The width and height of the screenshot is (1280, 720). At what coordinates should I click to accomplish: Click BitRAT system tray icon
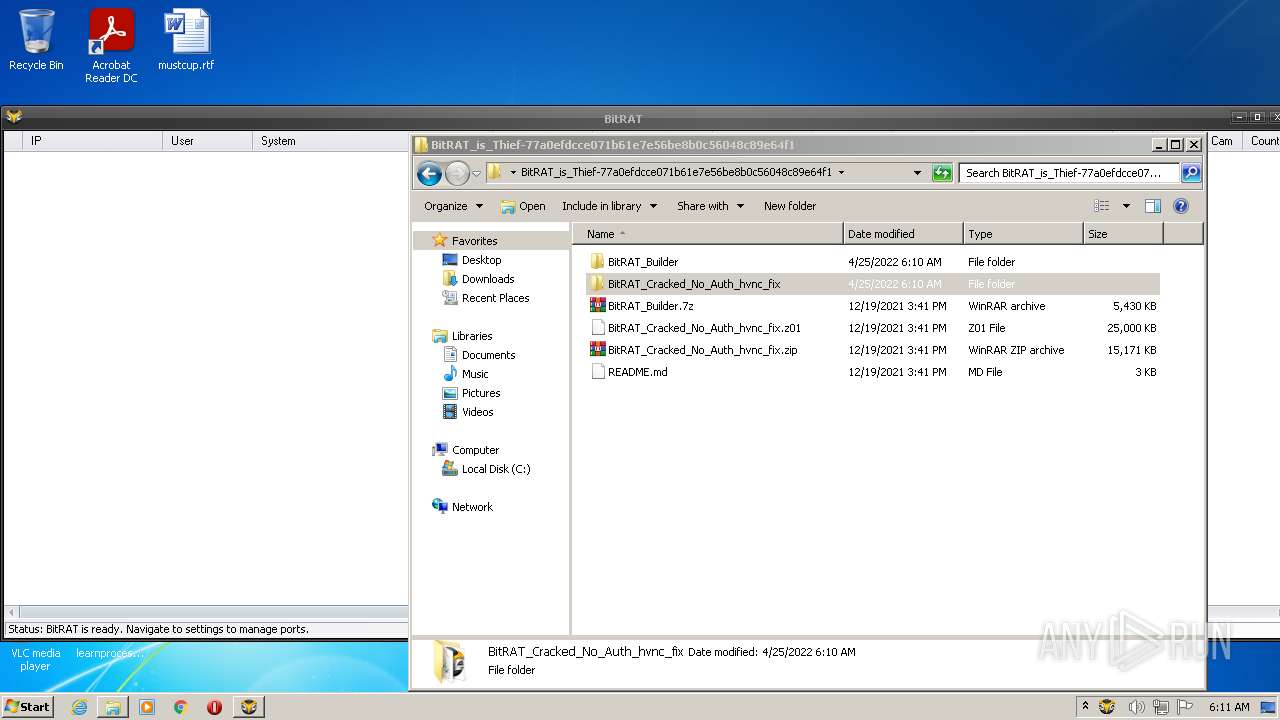click(x=1107, y=707)
